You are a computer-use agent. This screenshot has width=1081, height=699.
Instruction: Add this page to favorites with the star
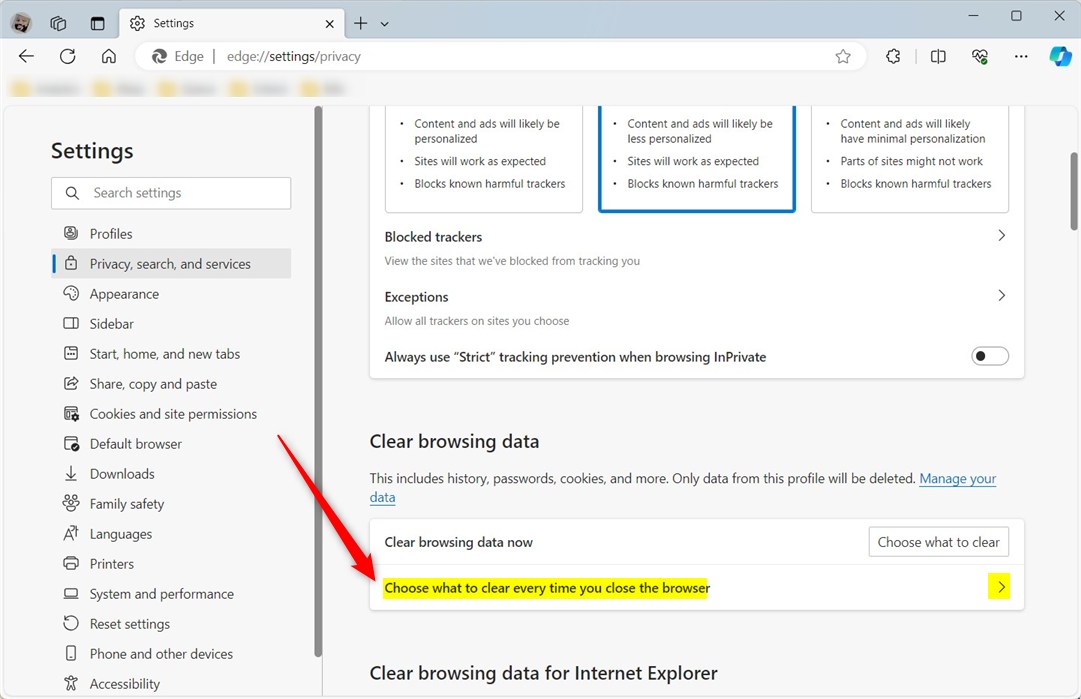tap(843, 56)
